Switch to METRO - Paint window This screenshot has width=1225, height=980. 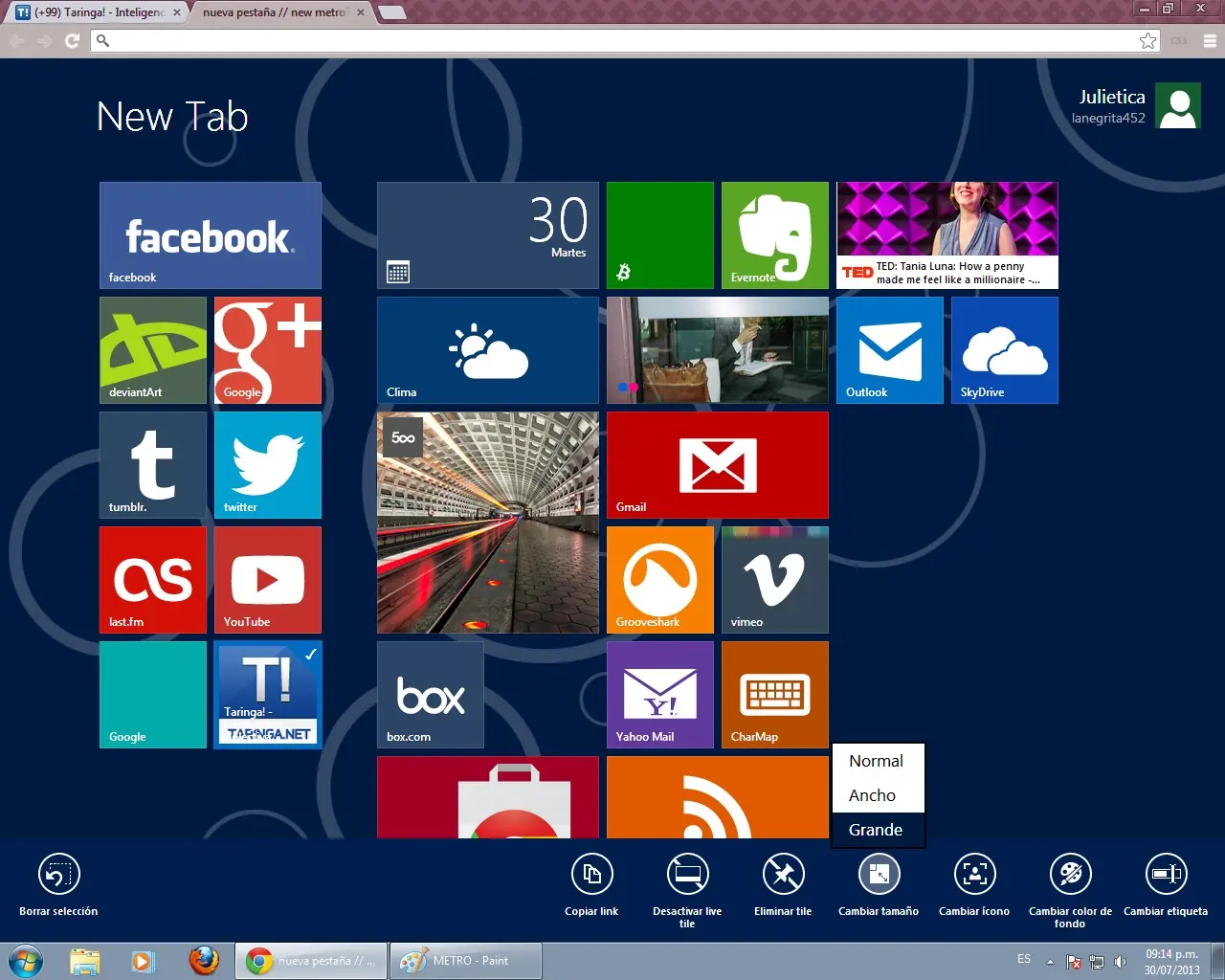[467, 961]
